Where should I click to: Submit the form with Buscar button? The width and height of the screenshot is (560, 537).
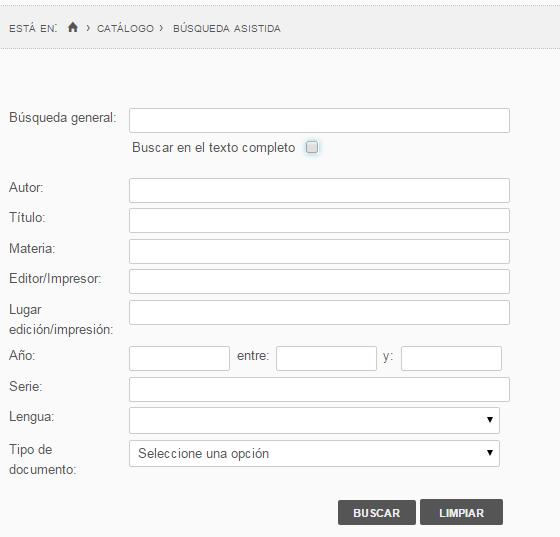click(x=377, y=512)
